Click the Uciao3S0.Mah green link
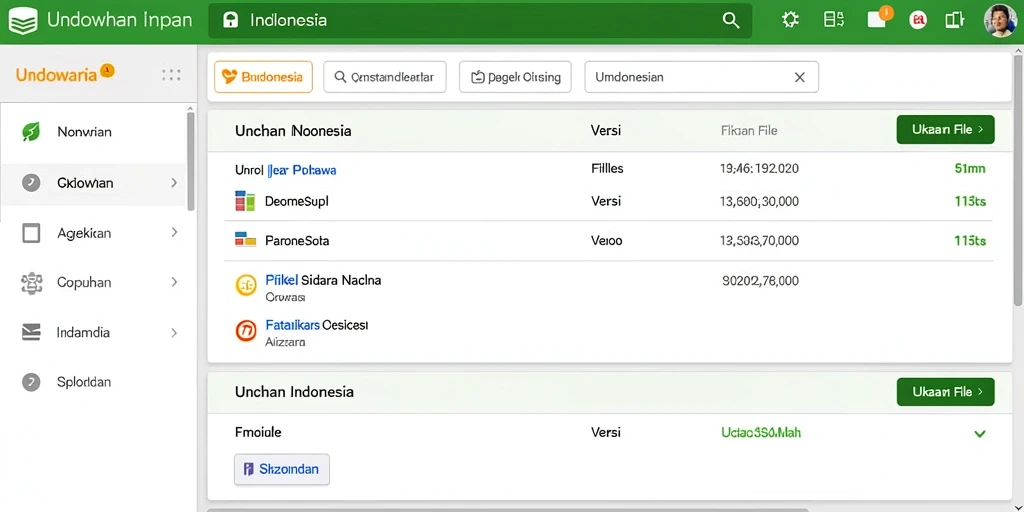Screen dimensions: 1024x512 tap(761, 432)
